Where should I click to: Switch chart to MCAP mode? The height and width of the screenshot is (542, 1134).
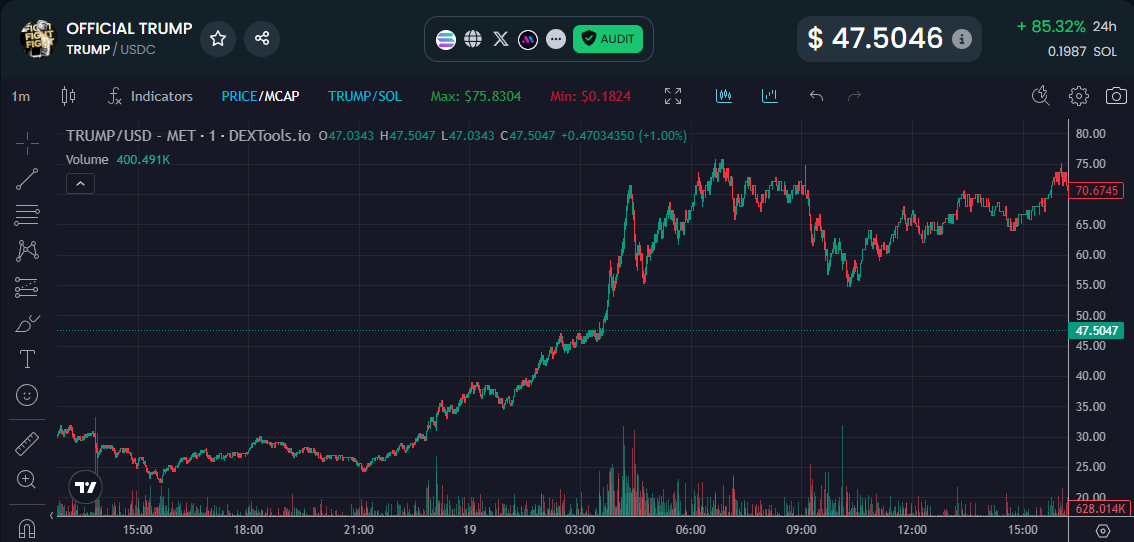tap(280, 96)
